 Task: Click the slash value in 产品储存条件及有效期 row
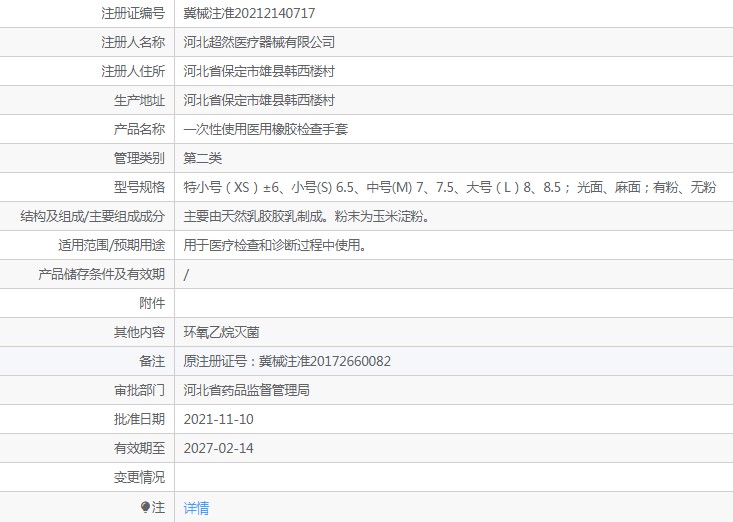pos(186,274)
